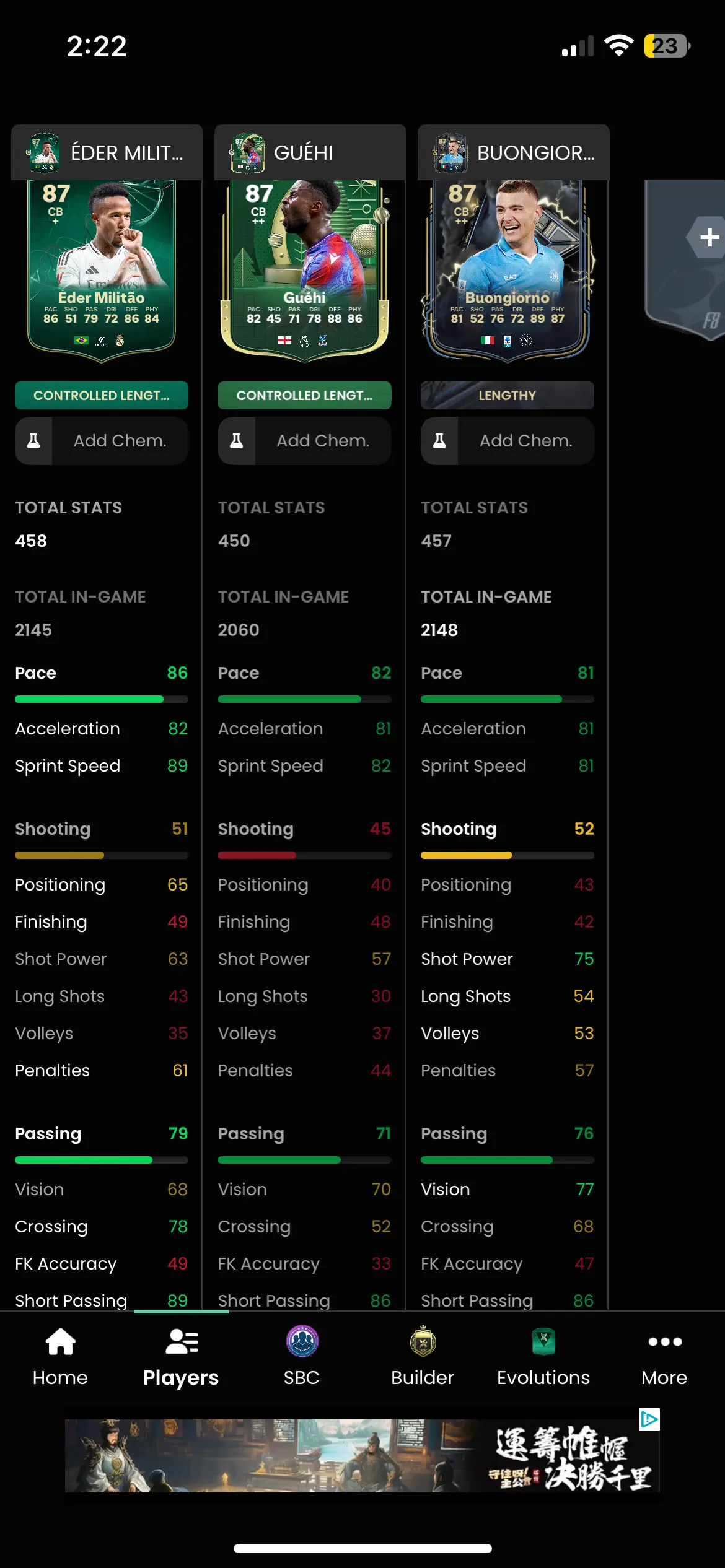
Task: Tap Guéhi's 87 CB player card
Action: coord(305,271)
